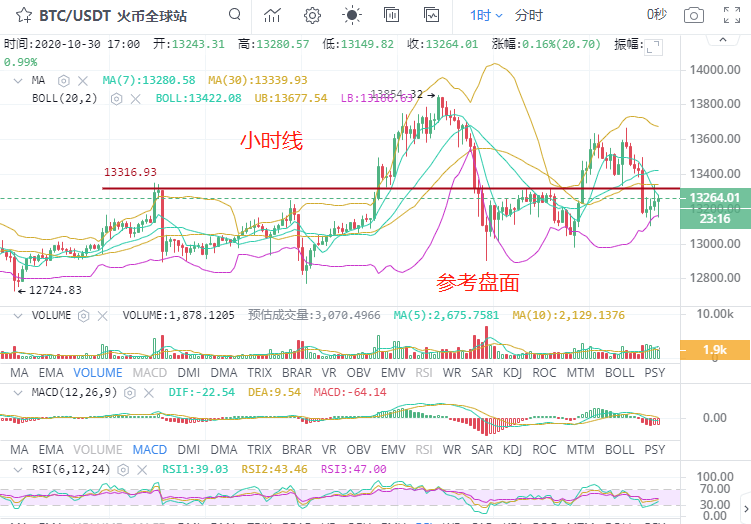Remove the MA indicator
This screenshot has width=751, height=524.
coord(83,80)
